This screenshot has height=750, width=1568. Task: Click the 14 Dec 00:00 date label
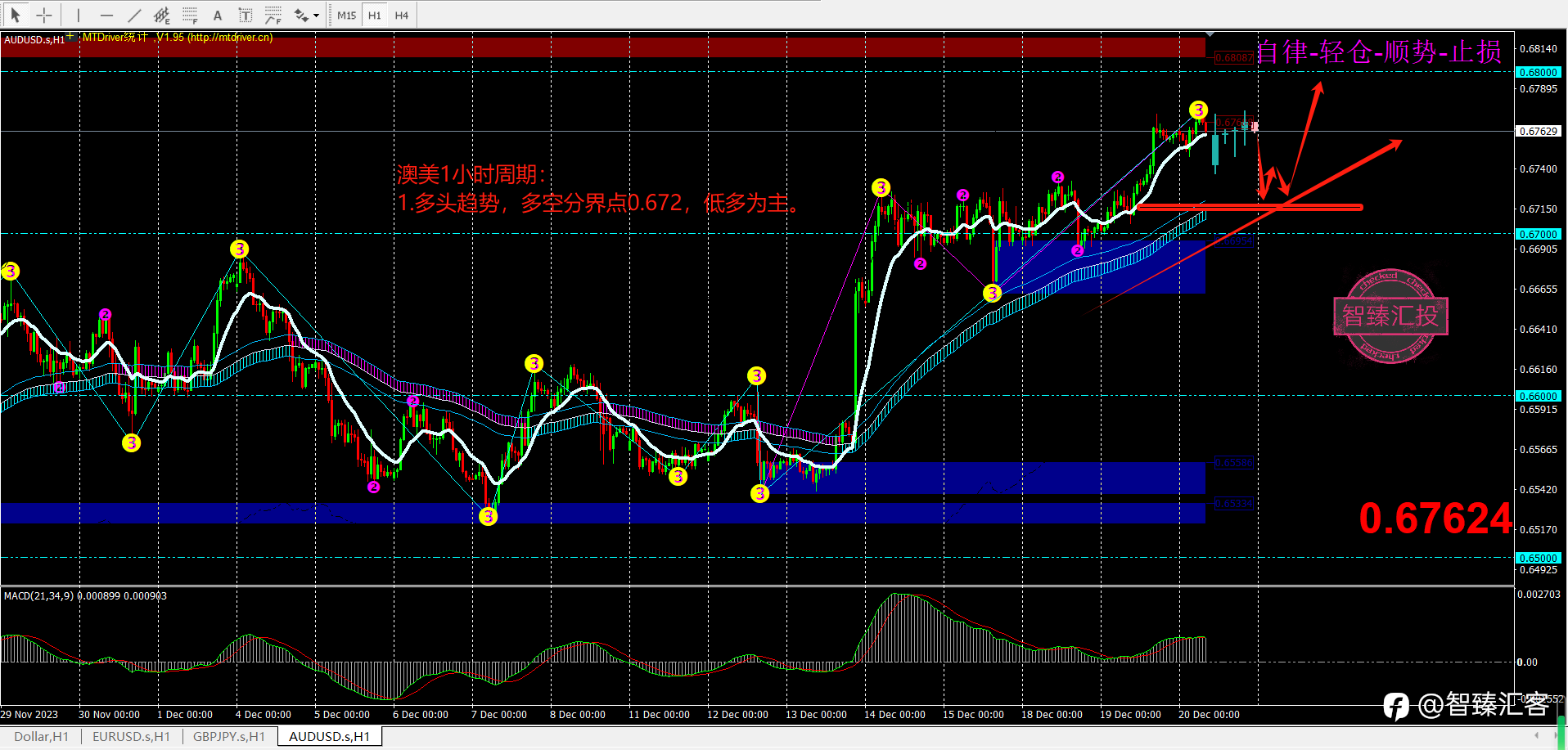tap(894, 714)
